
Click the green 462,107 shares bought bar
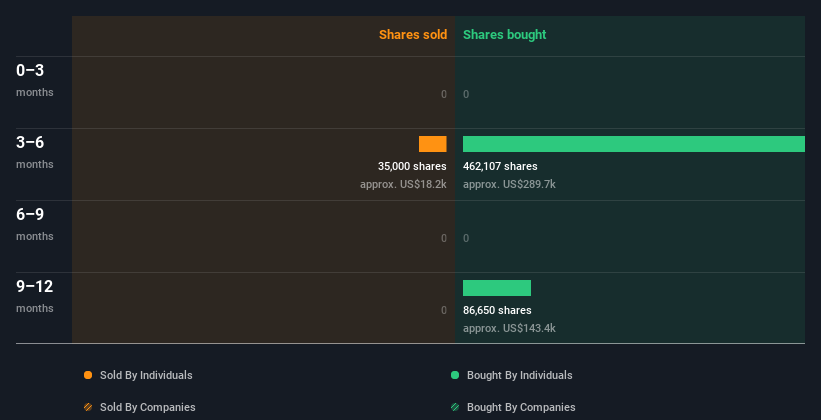tap(634, 144)
